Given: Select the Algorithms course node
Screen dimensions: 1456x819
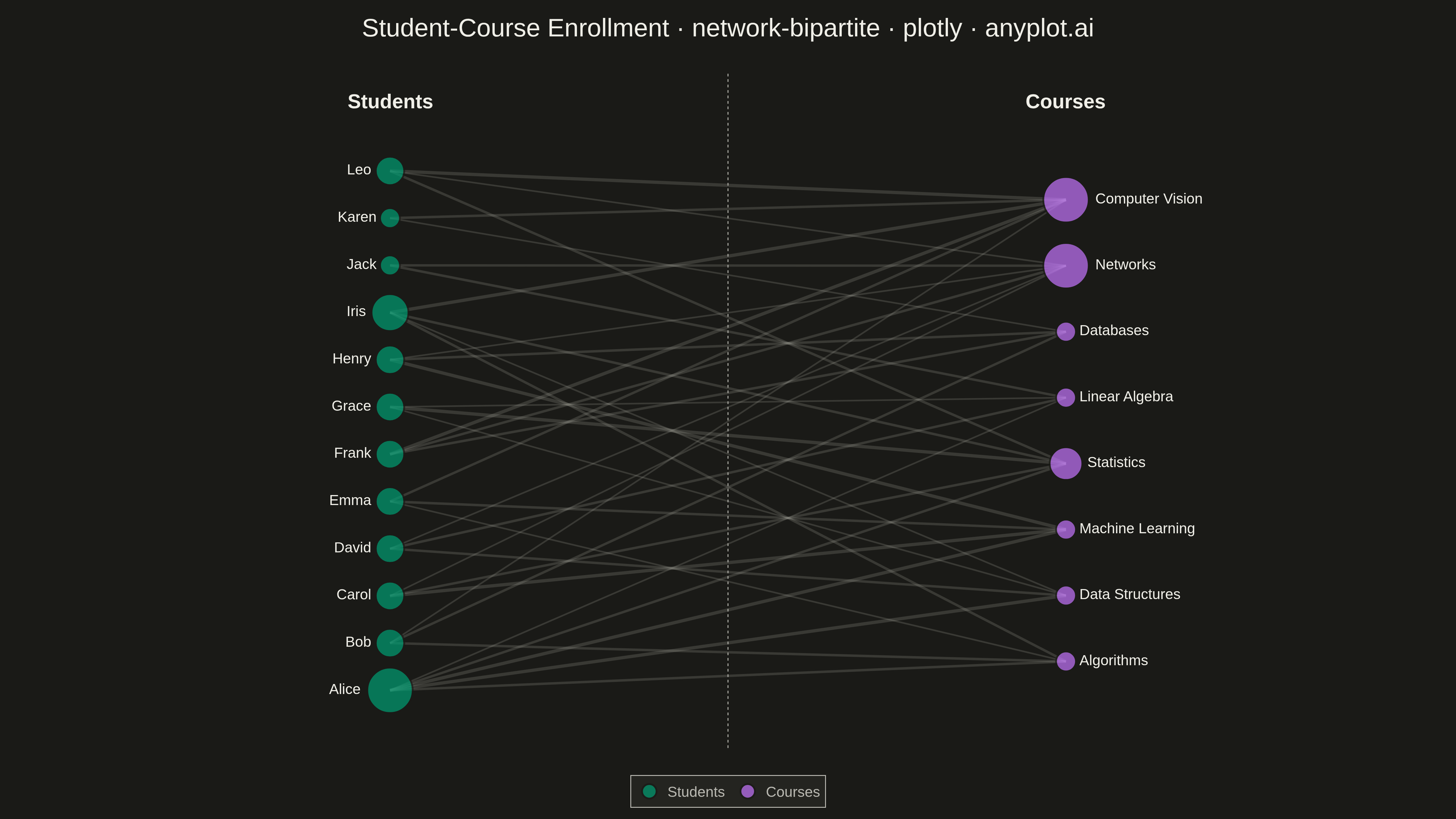Looking at the screenshot, I should click(x=1065, y=661).
